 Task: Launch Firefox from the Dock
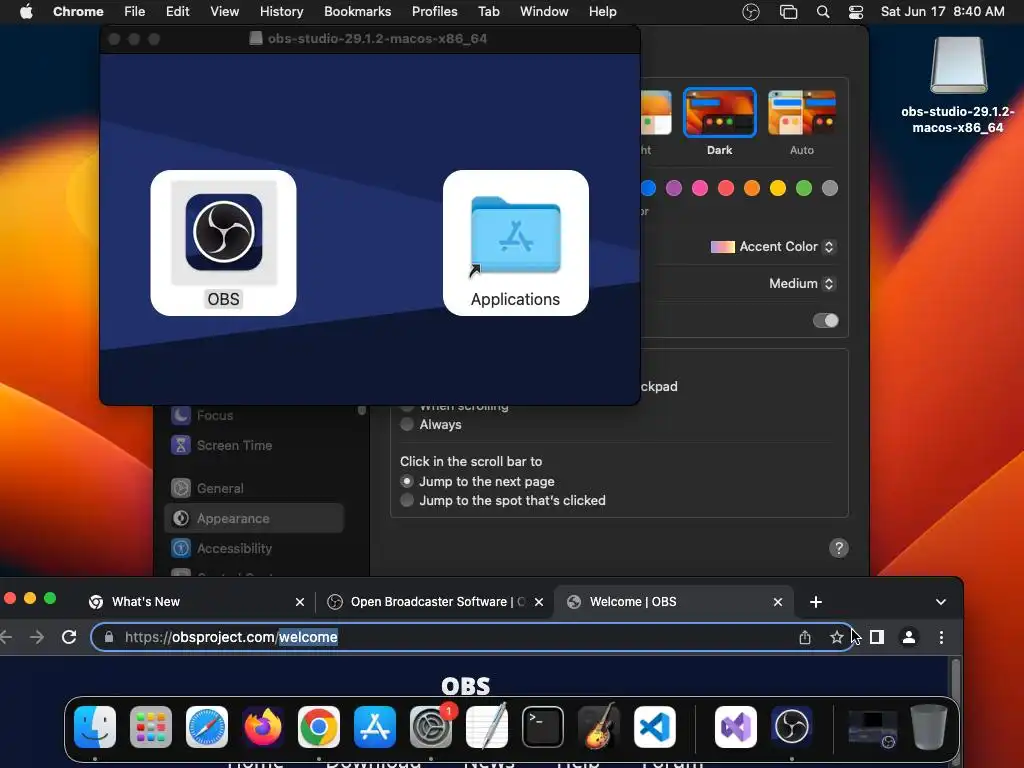263,727
